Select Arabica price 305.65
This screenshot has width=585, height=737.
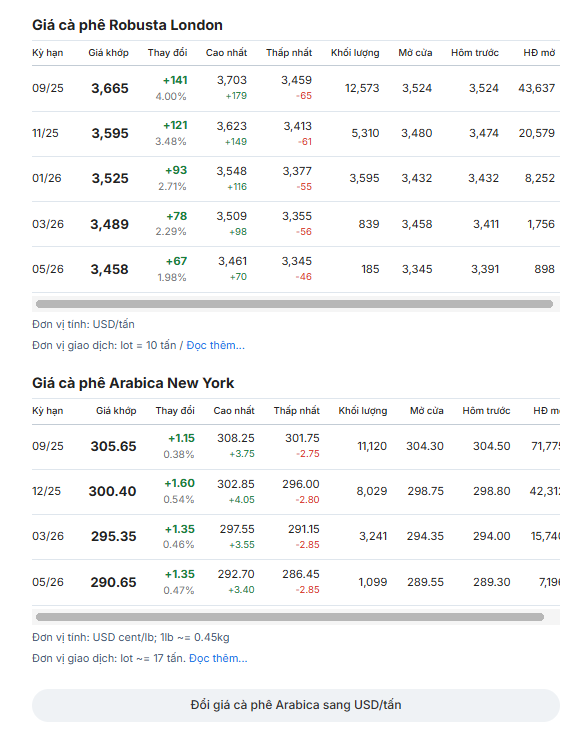113,446
